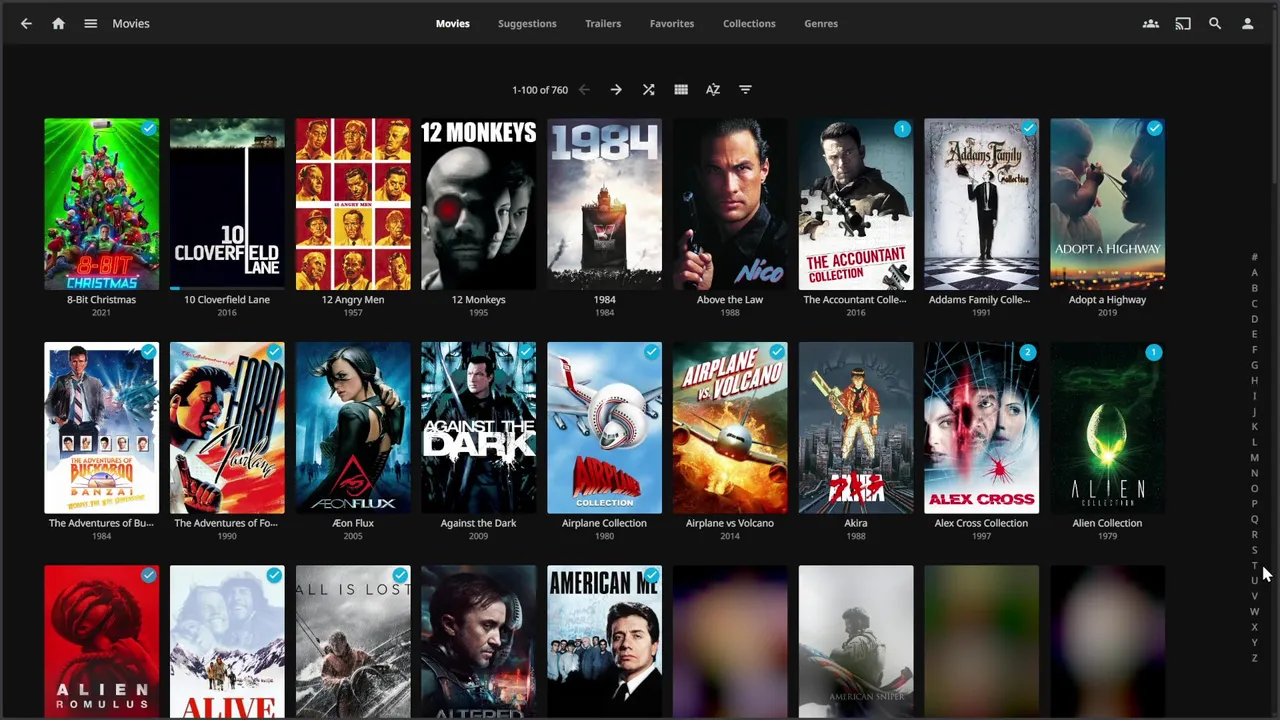
Task: Click the '8-Bit Christmas' title link
Action: [x=101, y=299]
